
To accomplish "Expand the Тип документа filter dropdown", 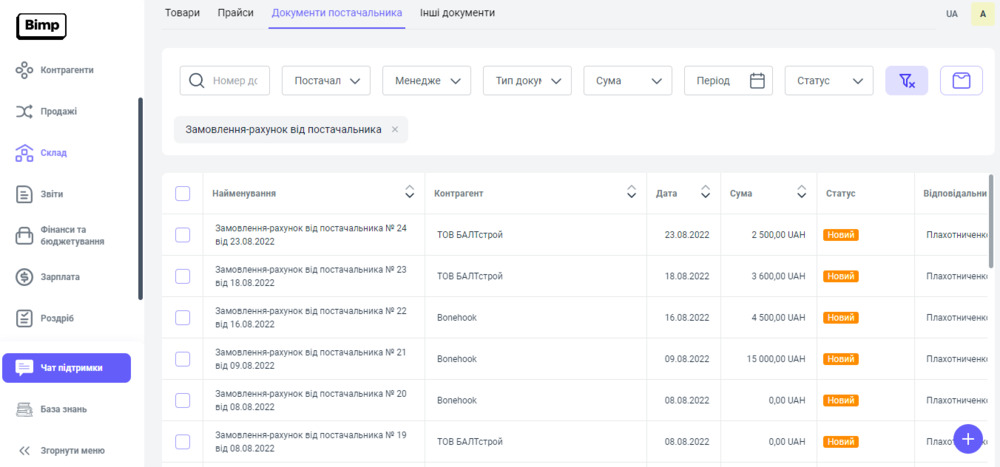I will point(527,81).
